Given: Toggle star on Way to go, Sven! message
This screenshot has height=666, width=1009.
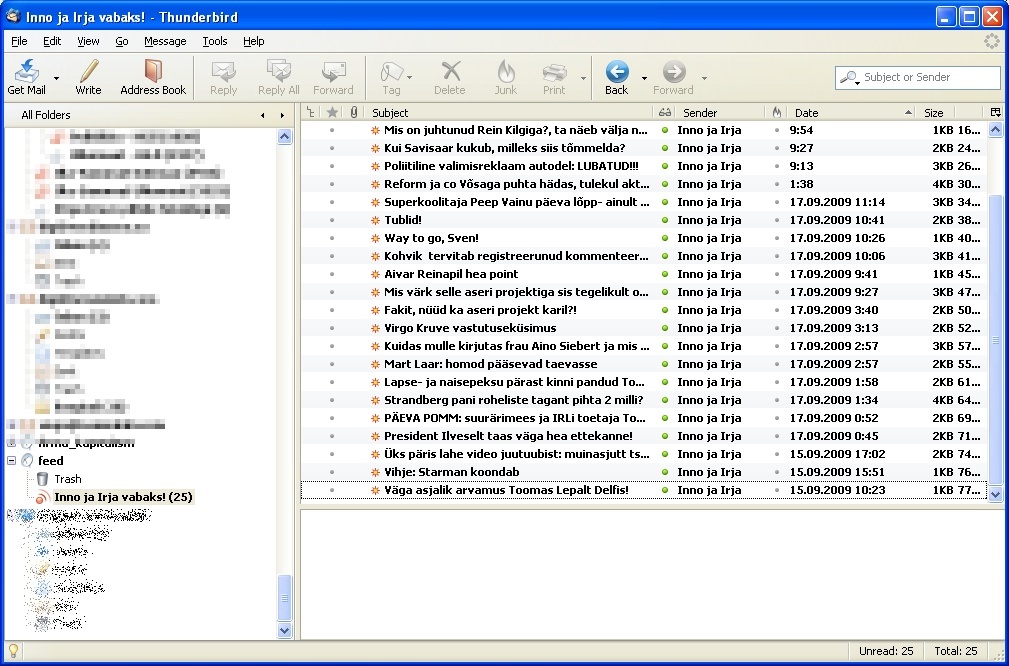Looking at the screenshot, I should click(x=332, y=238).
